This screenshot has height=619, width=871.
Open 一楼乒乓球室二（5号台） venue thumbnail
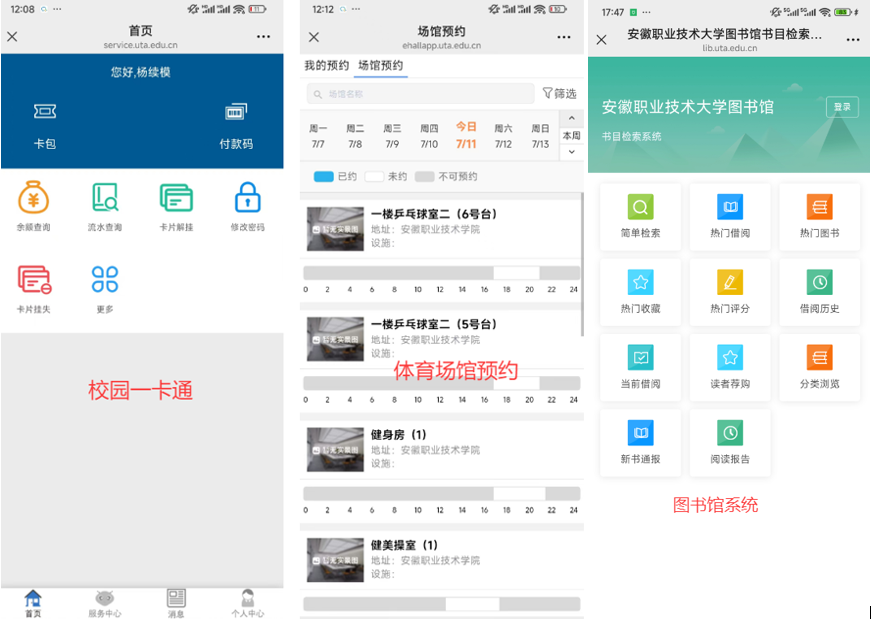(336, 339)
